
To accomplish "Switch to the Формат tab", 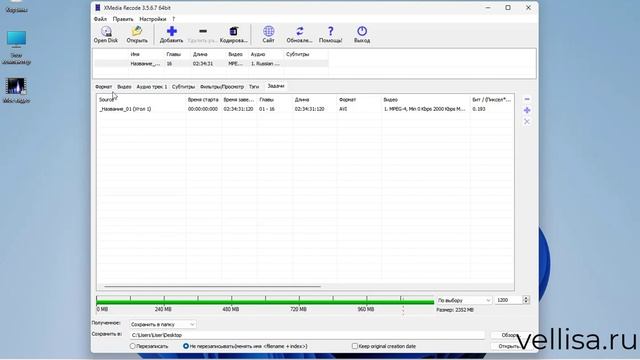I will pos(103,87).
